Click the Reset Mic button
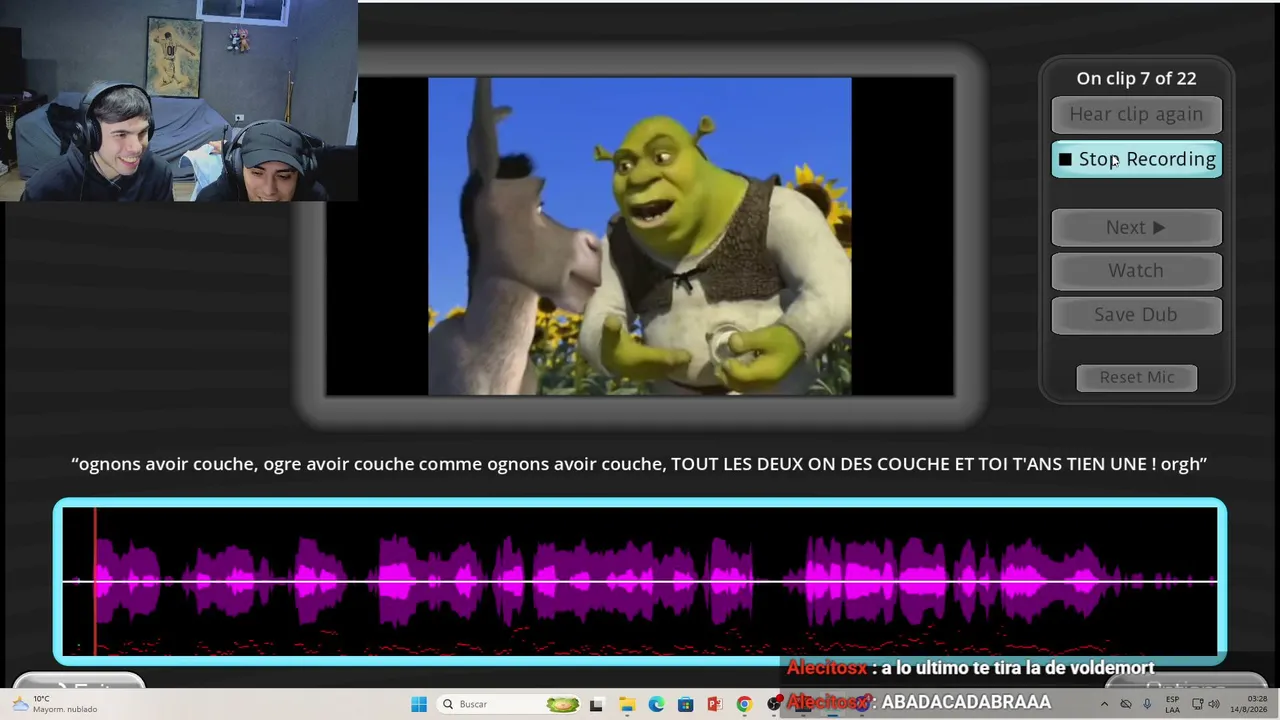This screenshot has height=720, width=1280. pos(1137,377)
